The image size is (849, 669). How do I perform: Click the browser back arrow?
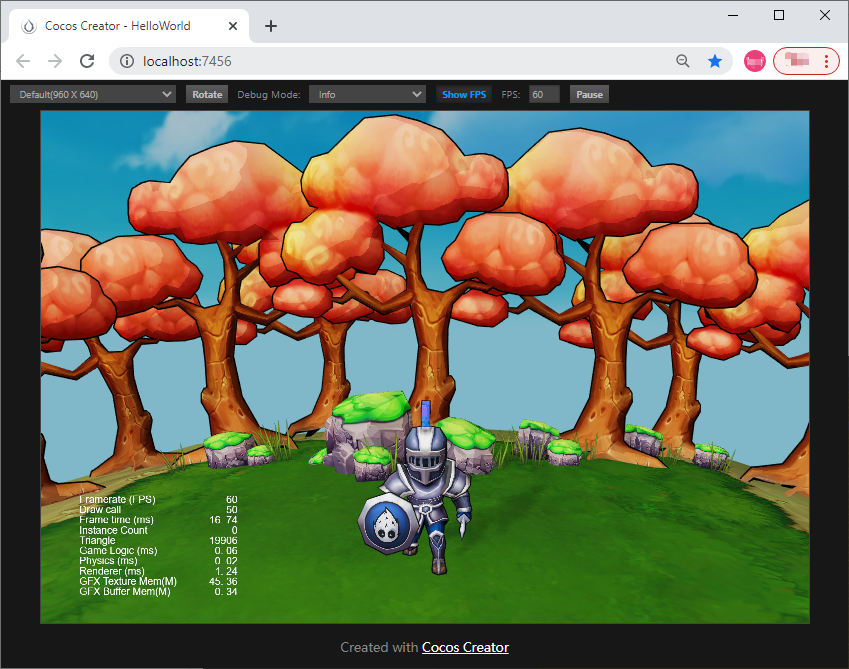(22, 60)
